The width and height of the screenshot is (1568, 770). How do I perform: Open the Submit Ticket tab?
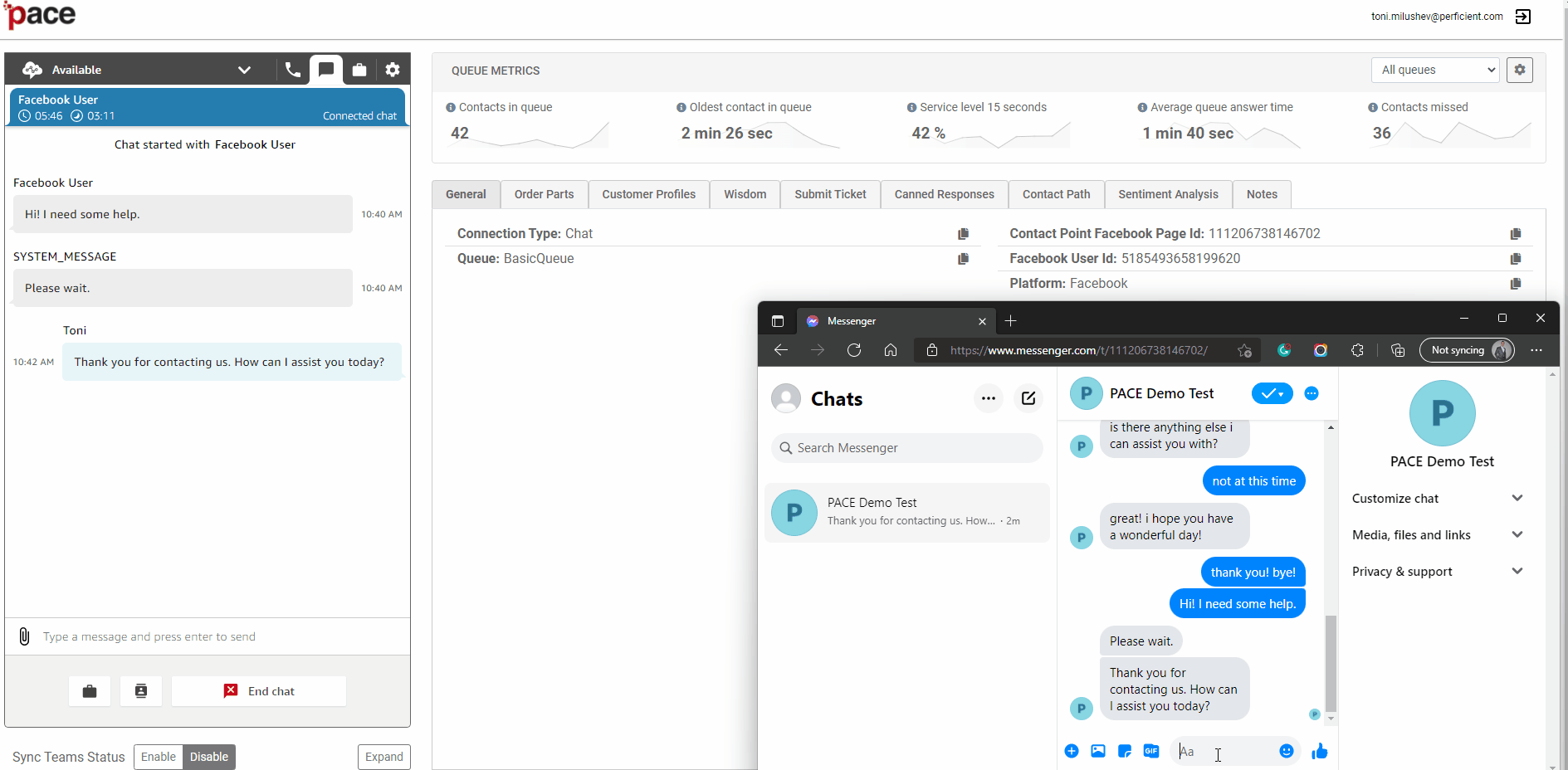pyautogui.click(x=830, y=194)
